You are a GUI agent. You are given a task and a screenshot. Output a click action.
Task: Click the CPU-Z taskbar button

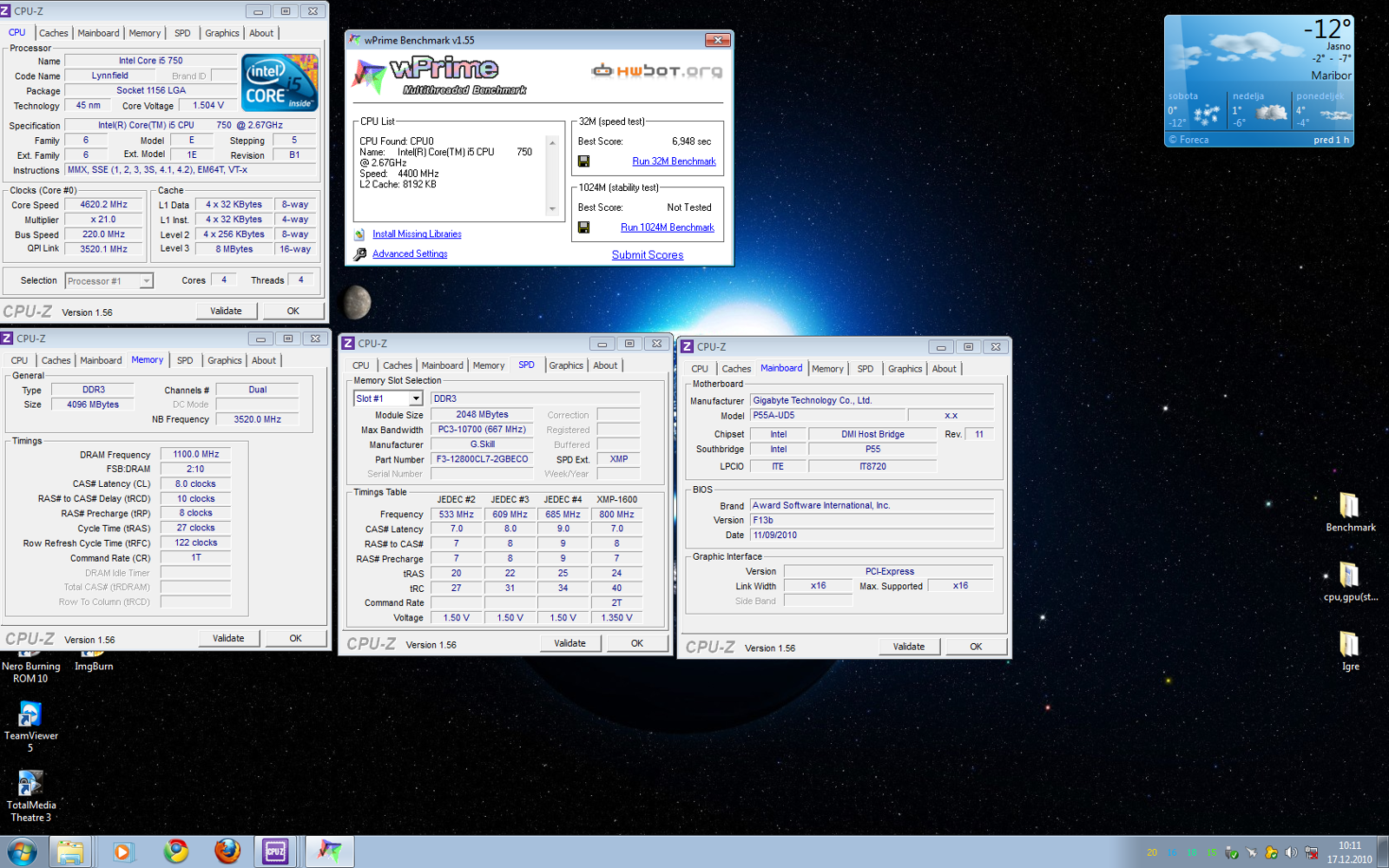pyautogui.click(x=276, y=852)
